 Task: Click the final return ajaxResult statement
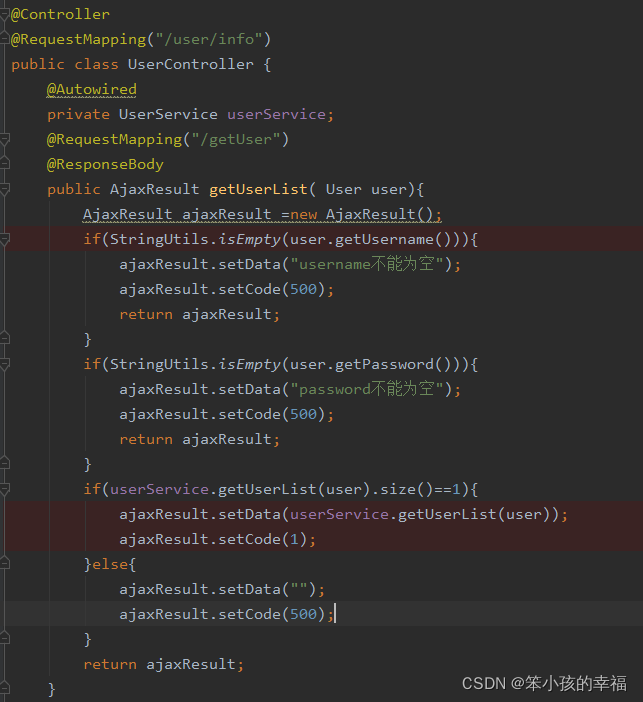pyautogui.click(x=164, y=664)
